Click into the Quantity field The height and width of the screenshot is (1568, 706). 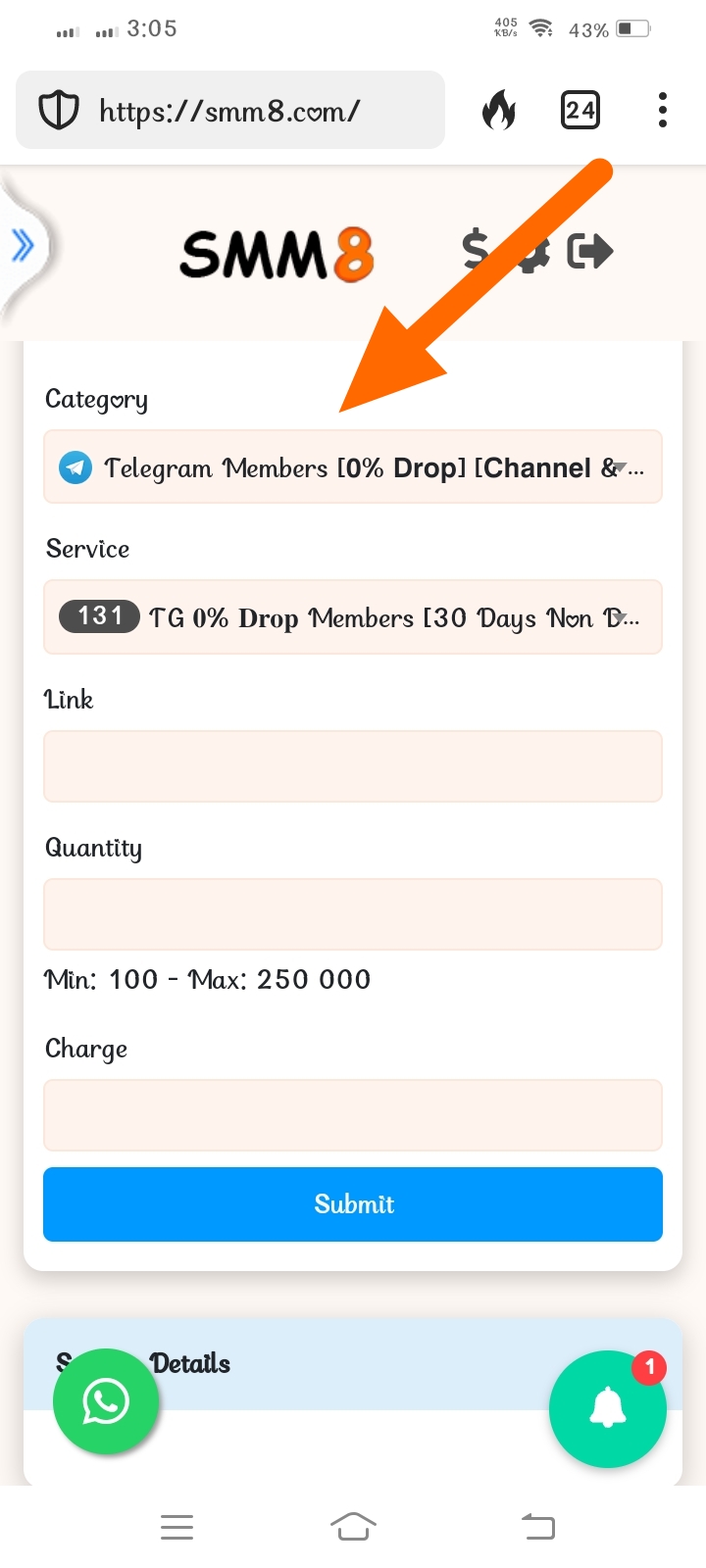(x=353, y=914)
